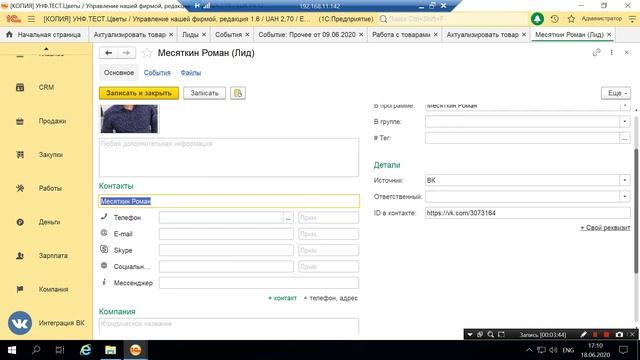Click the notifications bell icon
Screen dimensions: 640x360
coord(537,19)
